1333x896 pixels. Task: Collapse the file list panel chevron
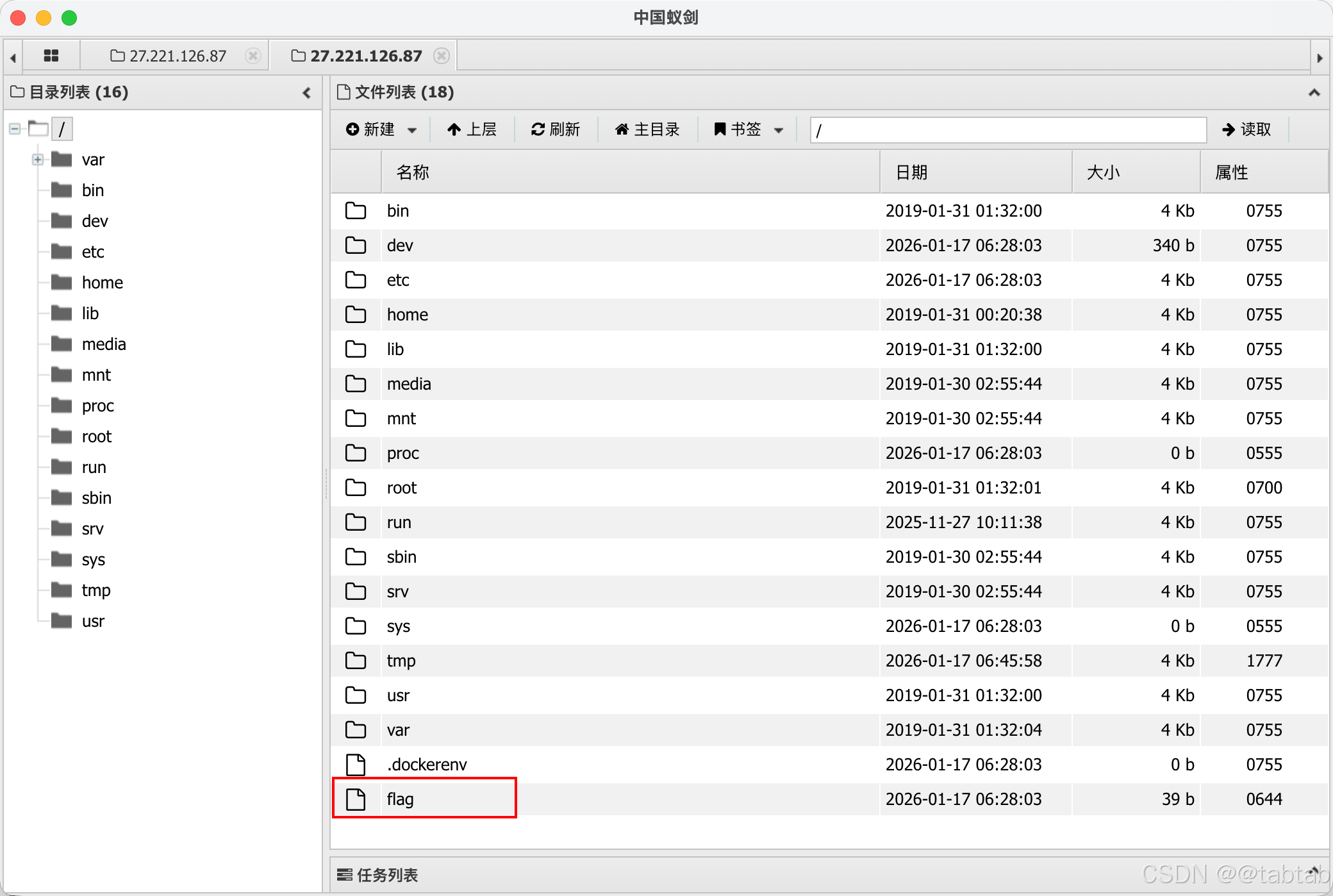pyautogui.click(x=1314, y=93)
